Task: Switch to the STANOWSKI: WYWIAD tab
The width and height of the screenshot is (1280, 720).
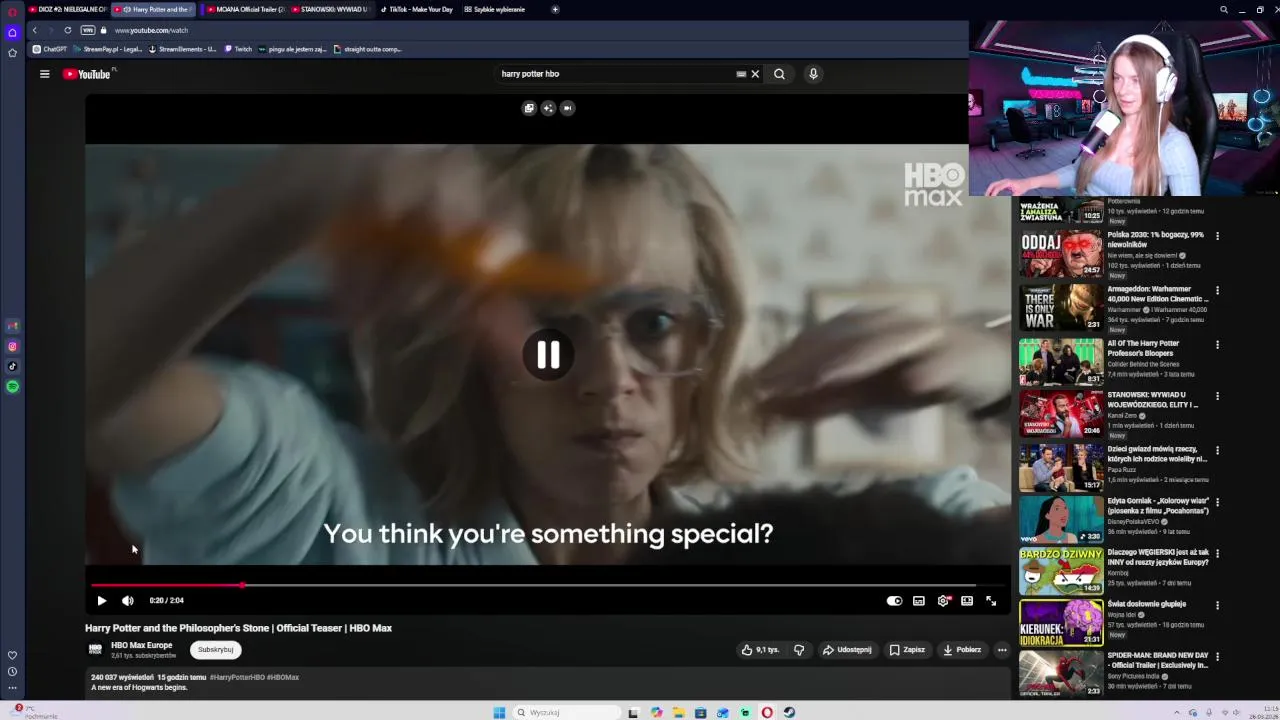Action: point(330,9)
